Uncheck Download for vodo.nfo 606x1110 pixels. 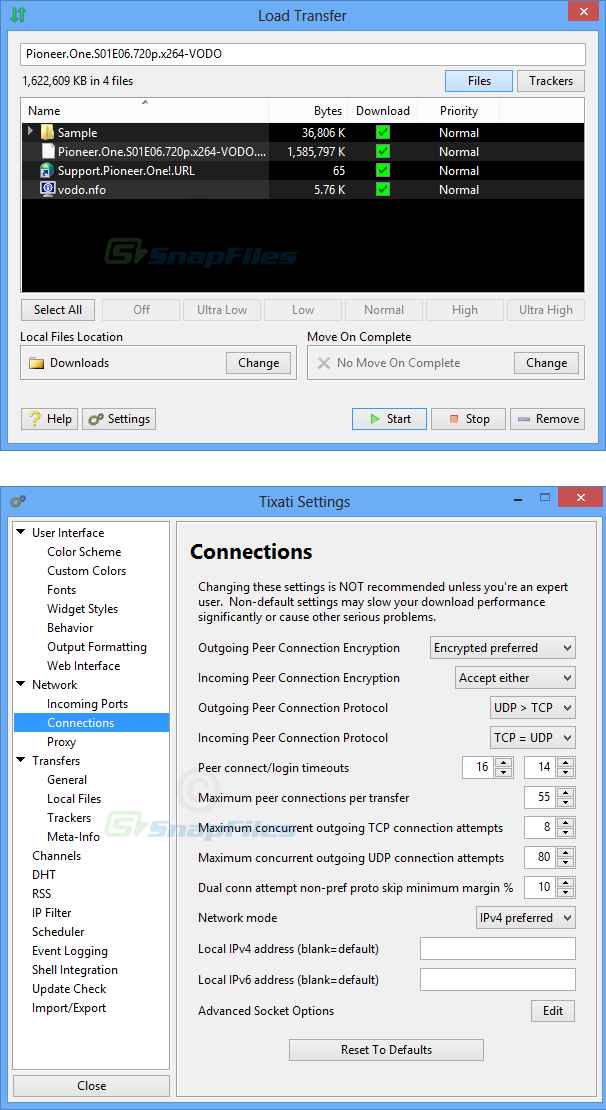(383, 190)
